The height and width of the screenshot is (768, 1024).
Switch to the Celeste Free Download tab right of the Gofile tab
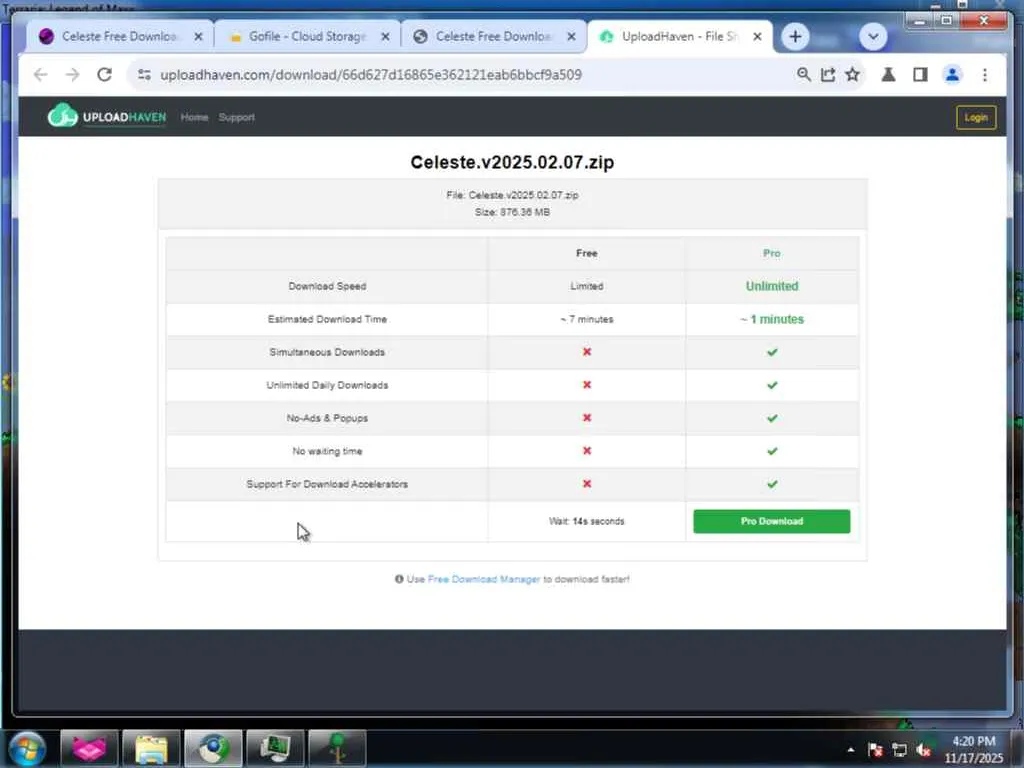(494, 37)
